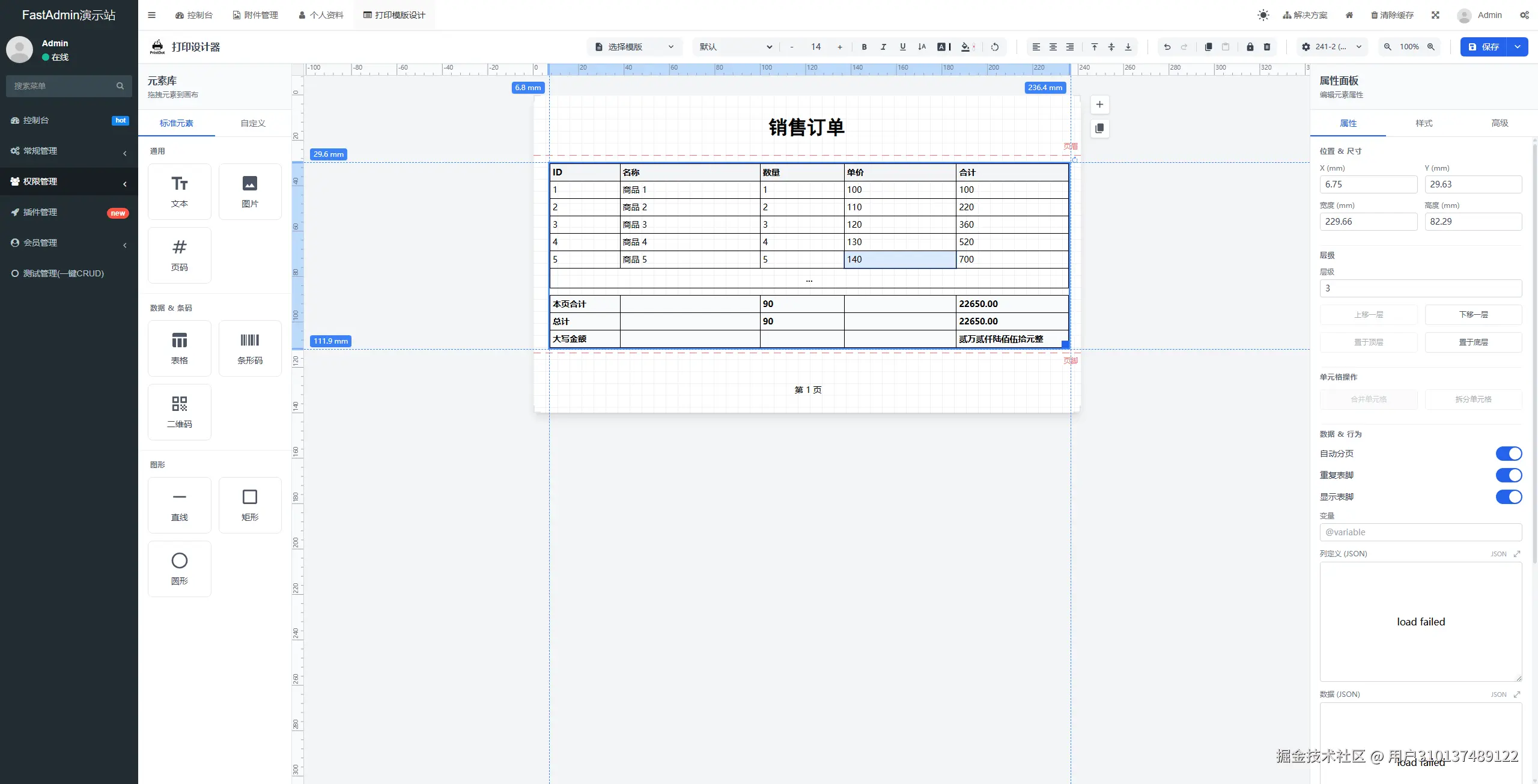
Task: Open the 选择模版 dropdown
Action: (634, 47)
